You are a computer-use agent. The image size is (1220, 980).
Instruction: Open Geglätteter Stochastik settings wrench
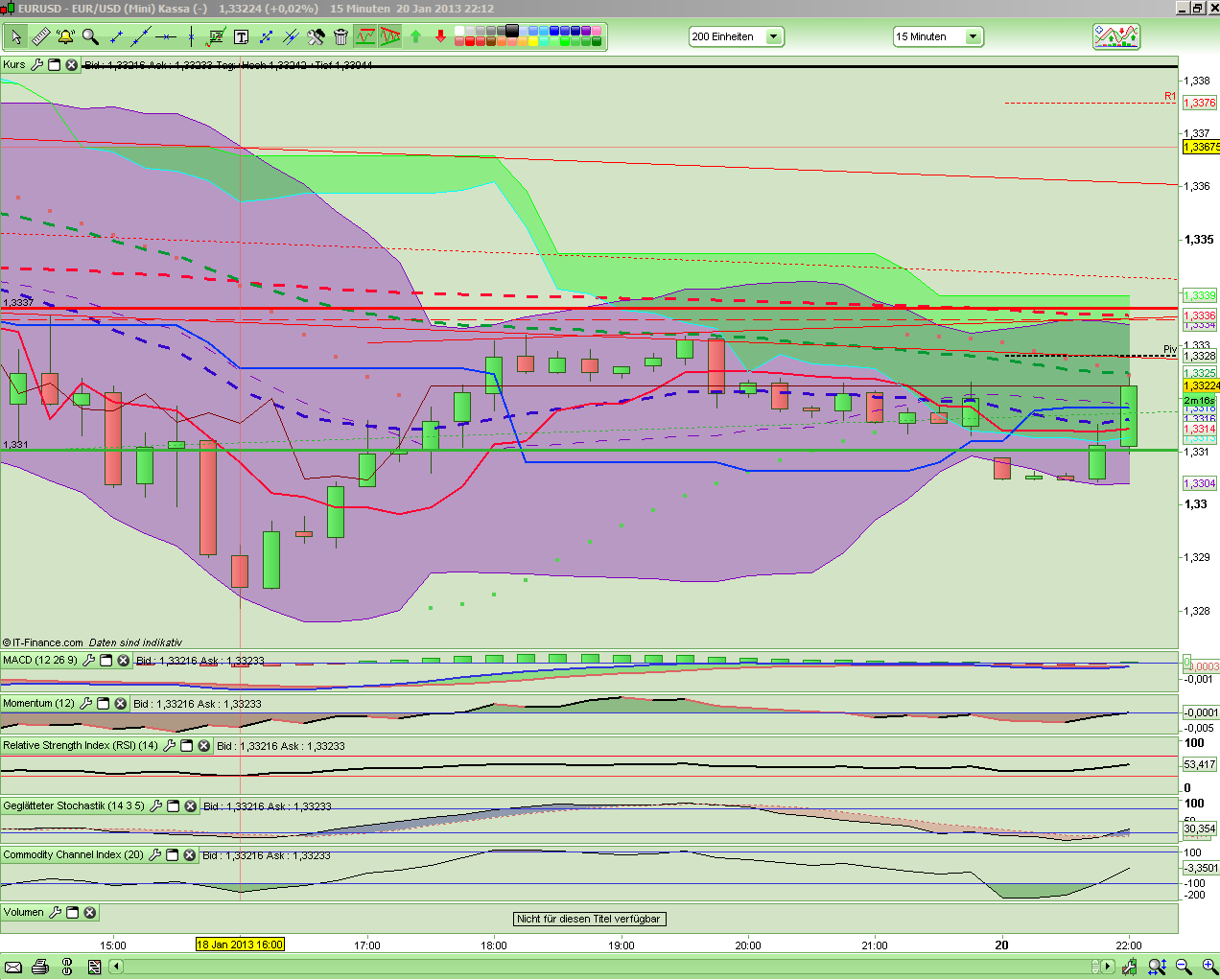pos(156,806)
